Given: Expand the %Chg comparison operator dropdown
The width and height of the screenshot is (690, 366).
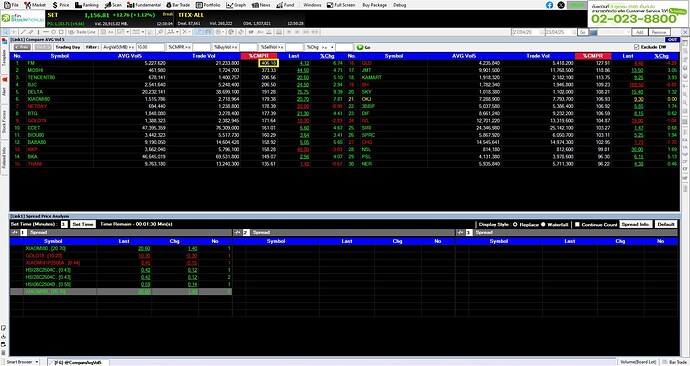Looking at the screenshot, I should point(332,47).
